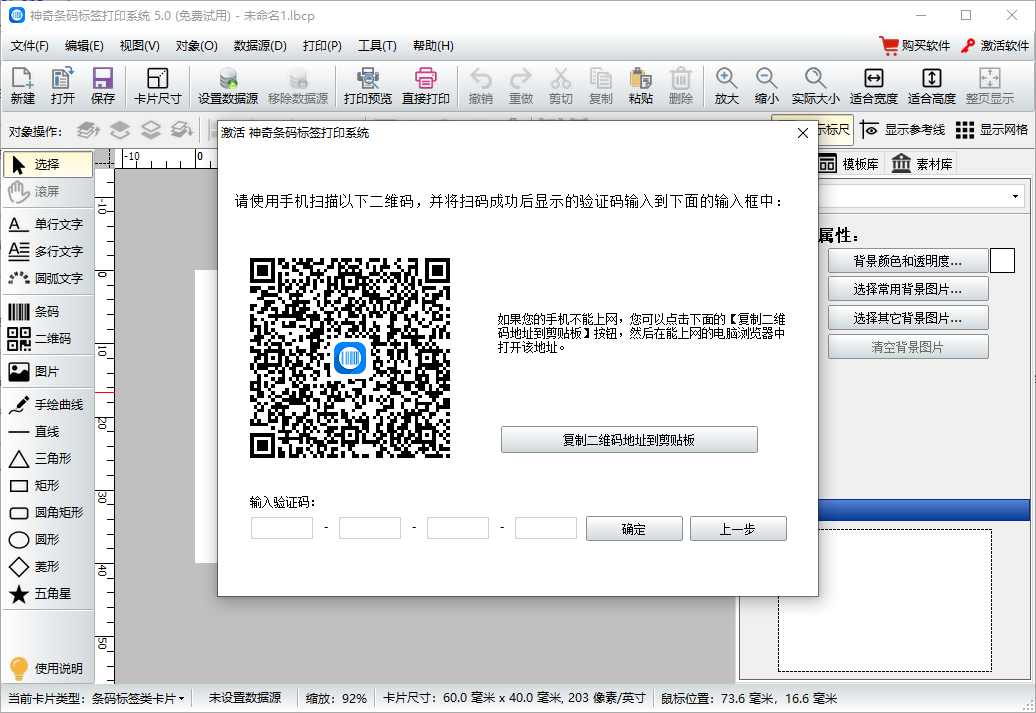Viewport: 1036px width, 713px height.
Task: Draw a 圆角矩形 rounded rectangle
Action: point(48,513)
